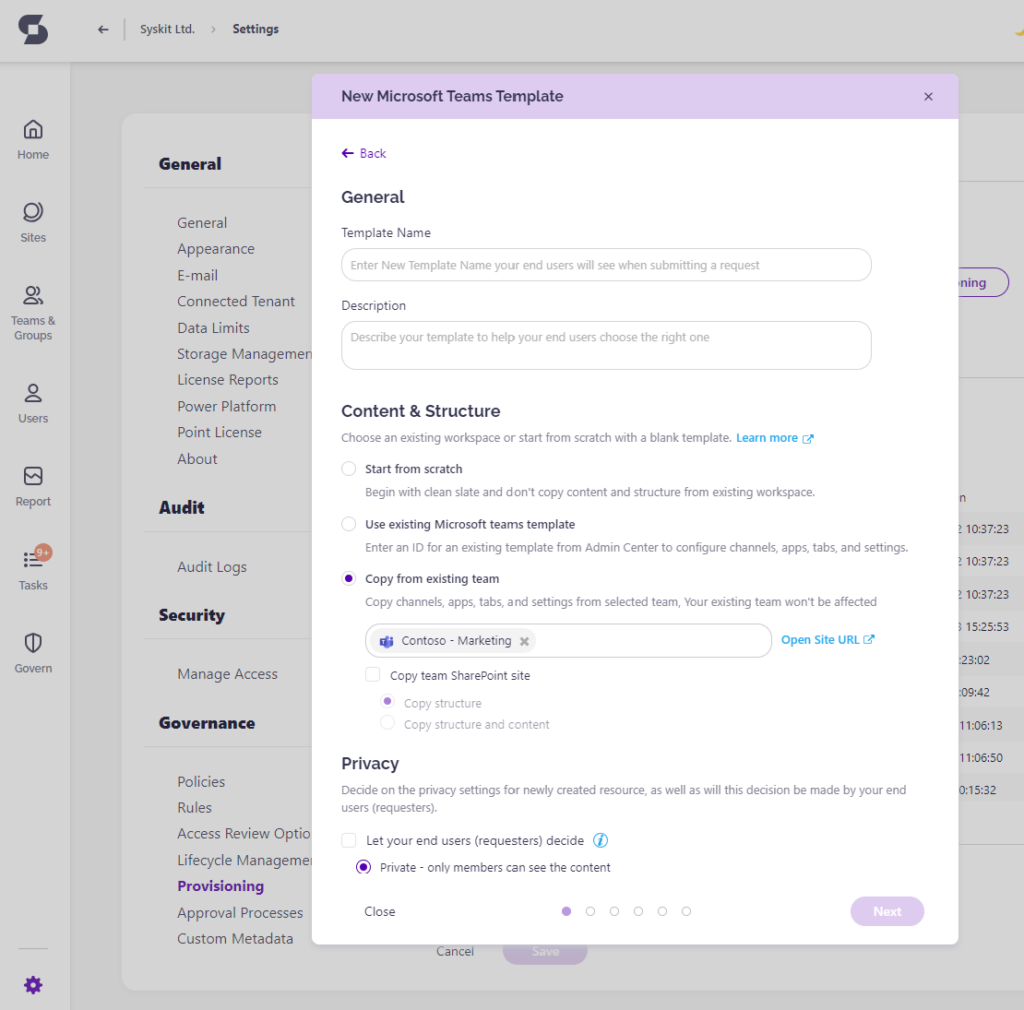Check Let your end users decide

(x=349, y=840)
